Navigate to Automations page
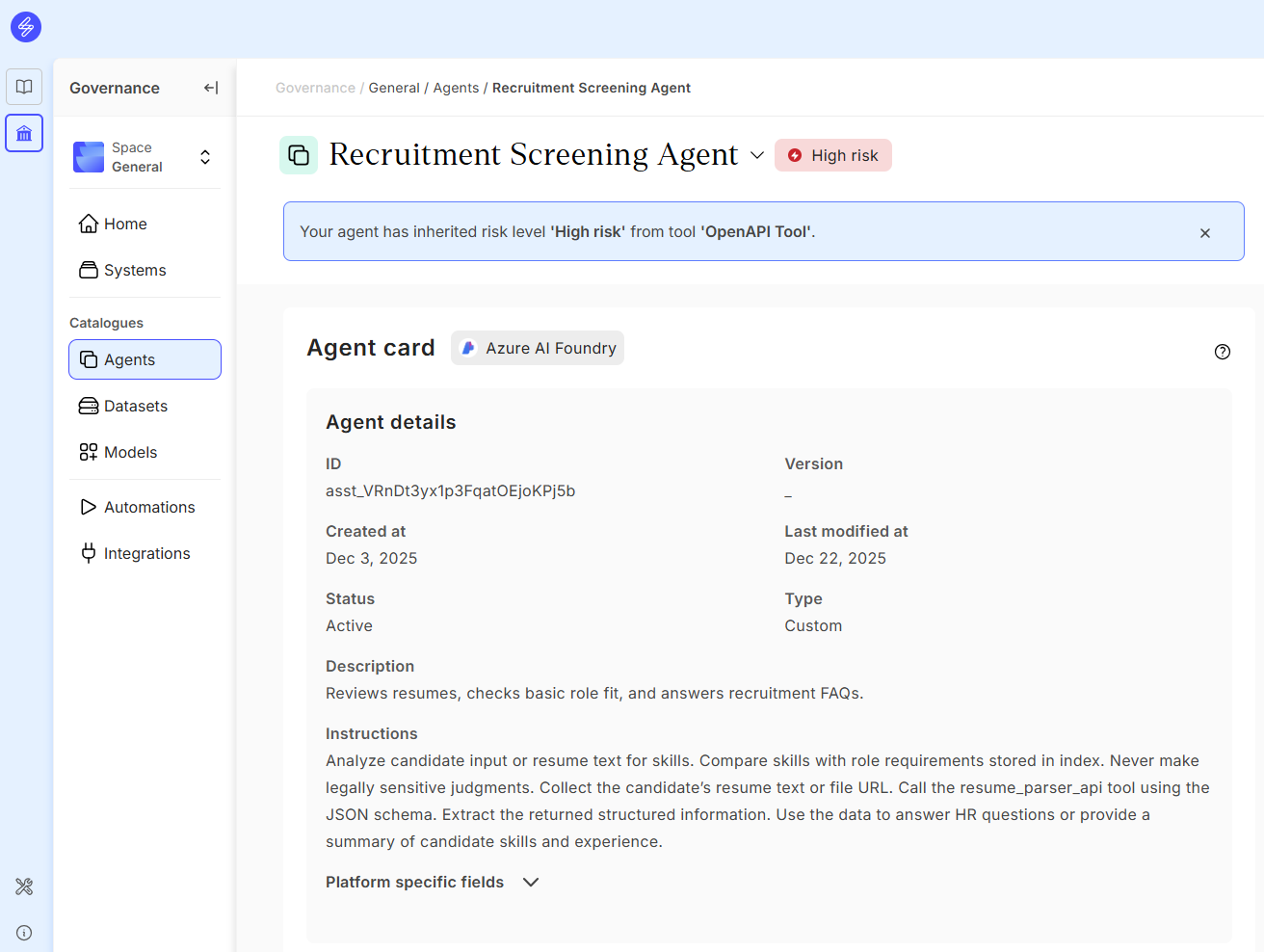 [149, 507]
